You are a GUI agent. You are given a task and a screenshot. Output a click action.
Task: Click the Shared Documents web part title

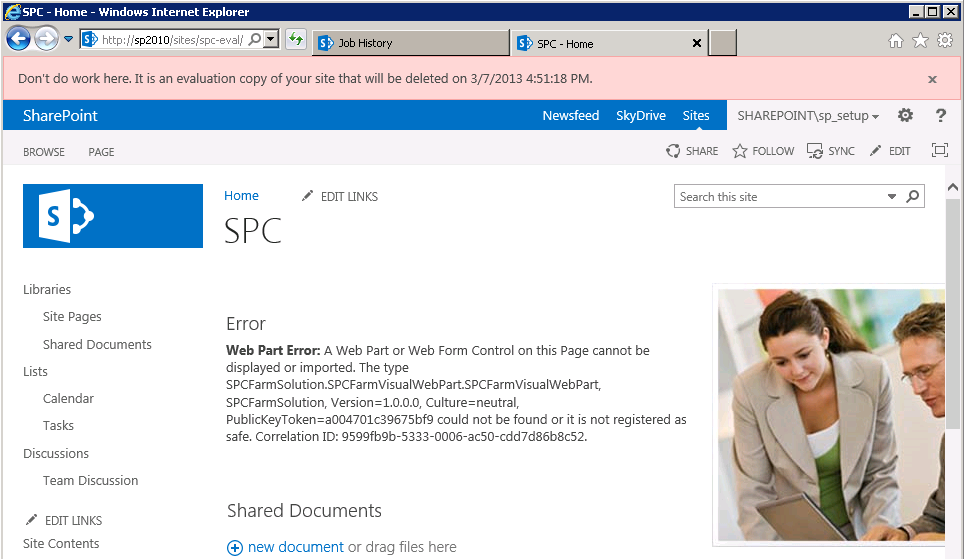[304, 510]
